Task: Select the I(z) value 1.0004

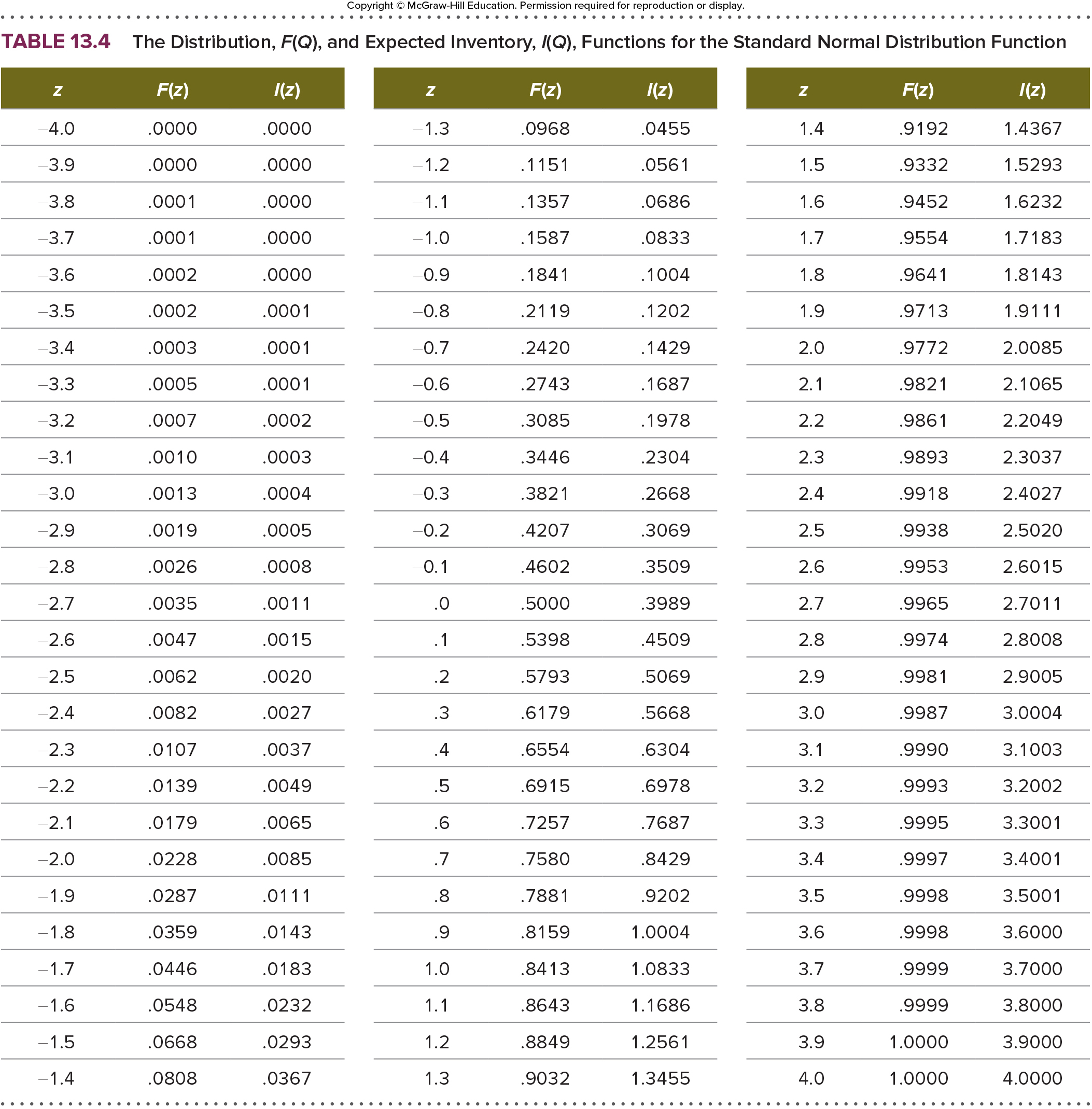Action: tap(660, 932)
